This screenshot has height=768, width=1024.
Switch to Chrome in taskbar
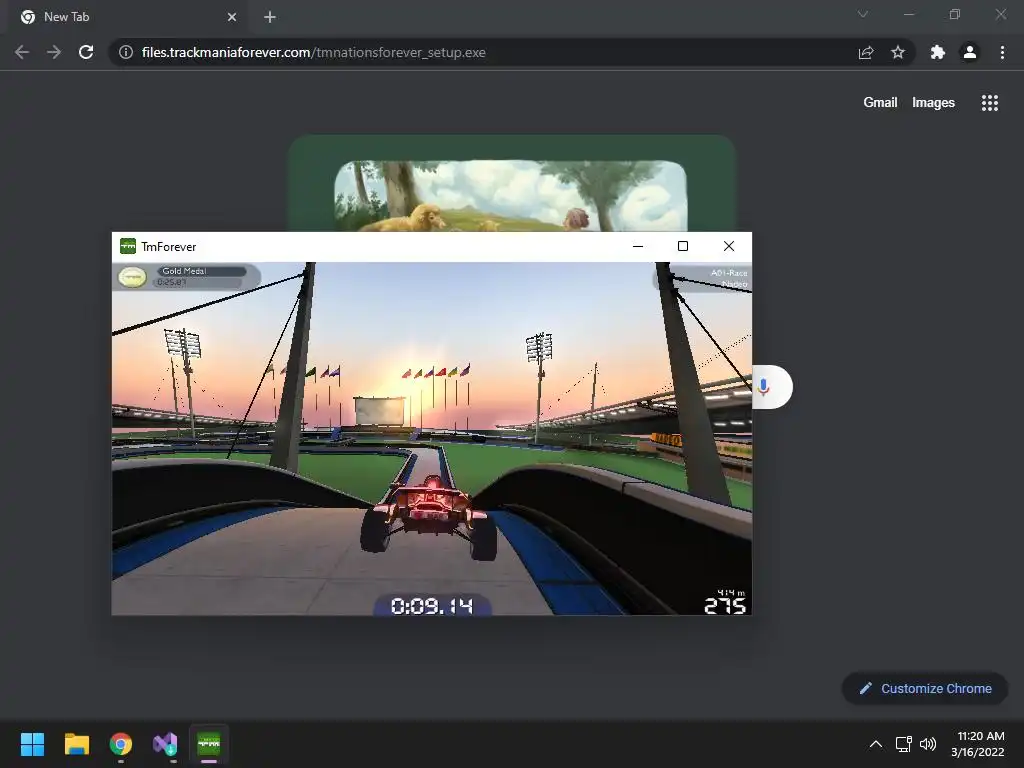pos(121,744)
